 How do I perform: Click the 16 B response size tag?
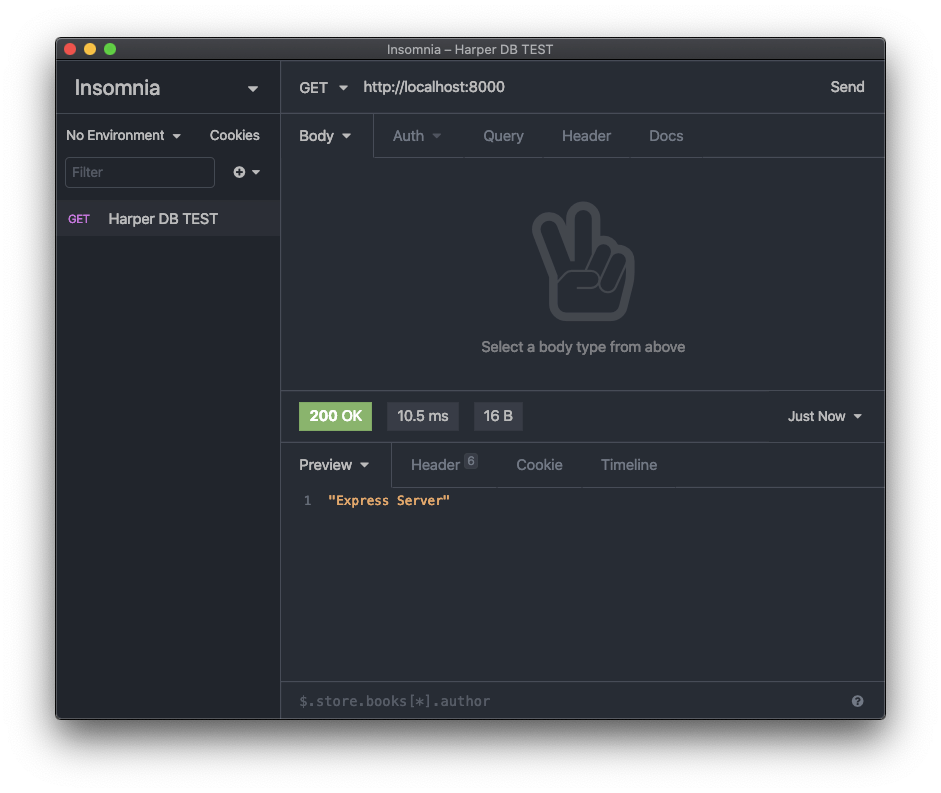(498, 416)
